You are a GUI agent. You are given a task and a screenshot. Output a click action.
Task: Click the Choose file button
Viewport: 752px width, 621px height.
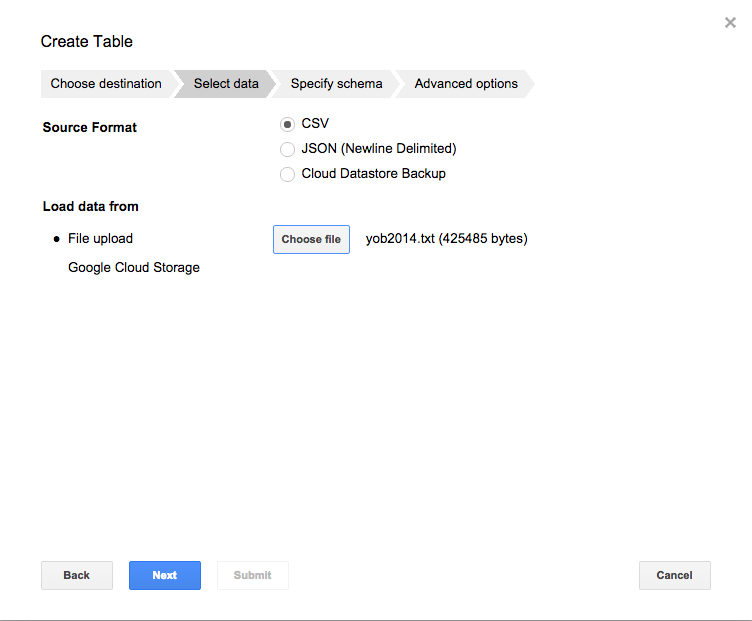coord(311,239)
